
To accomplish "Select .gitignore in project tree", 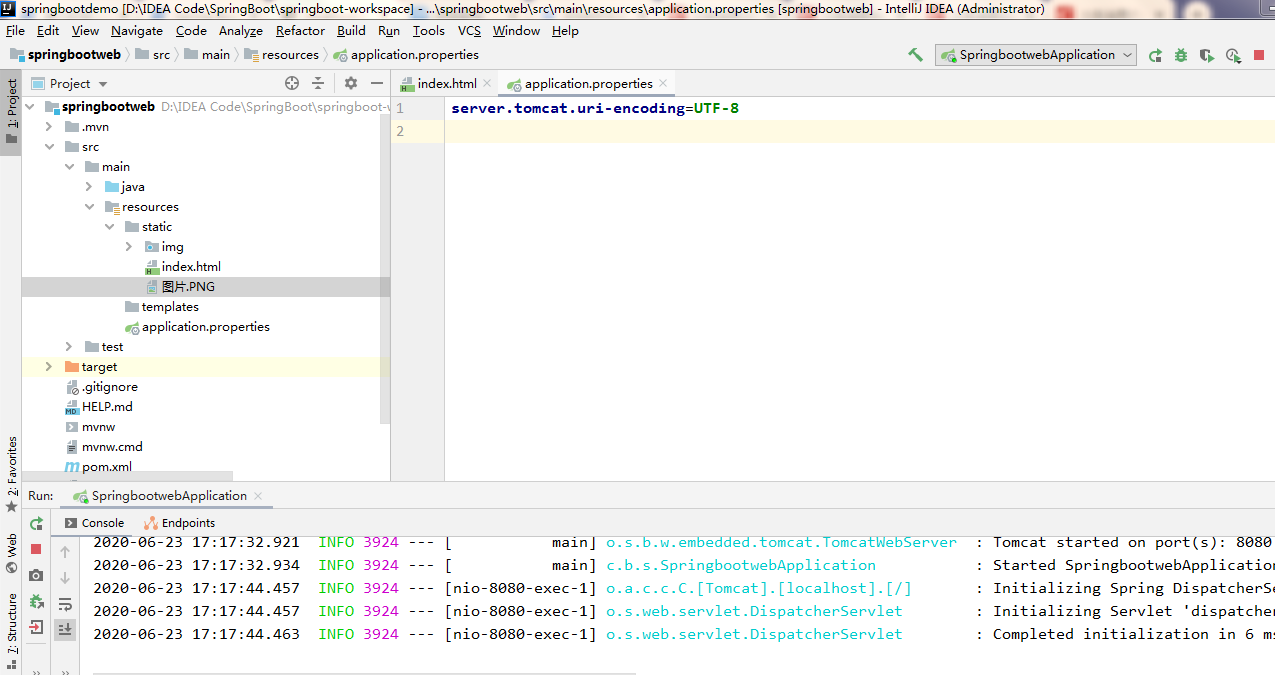I will click(x=101, y=387).
